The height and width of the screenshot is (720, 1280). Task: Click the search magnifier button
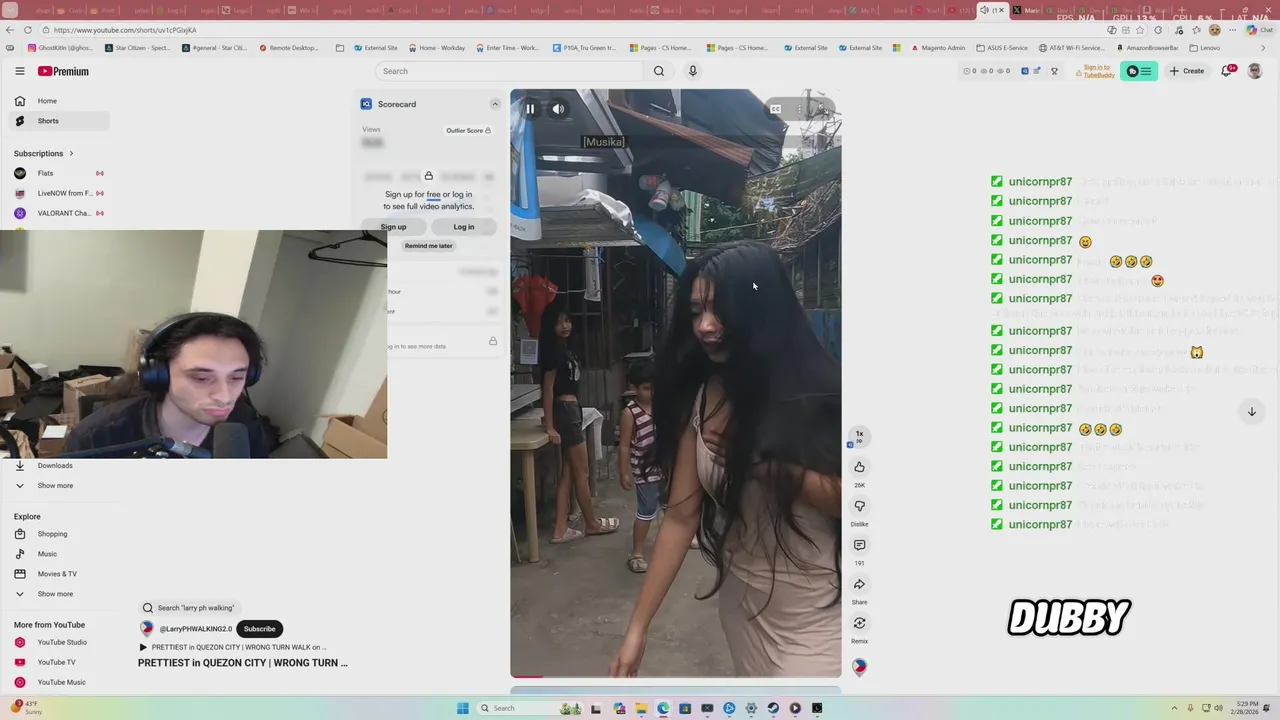658,71
